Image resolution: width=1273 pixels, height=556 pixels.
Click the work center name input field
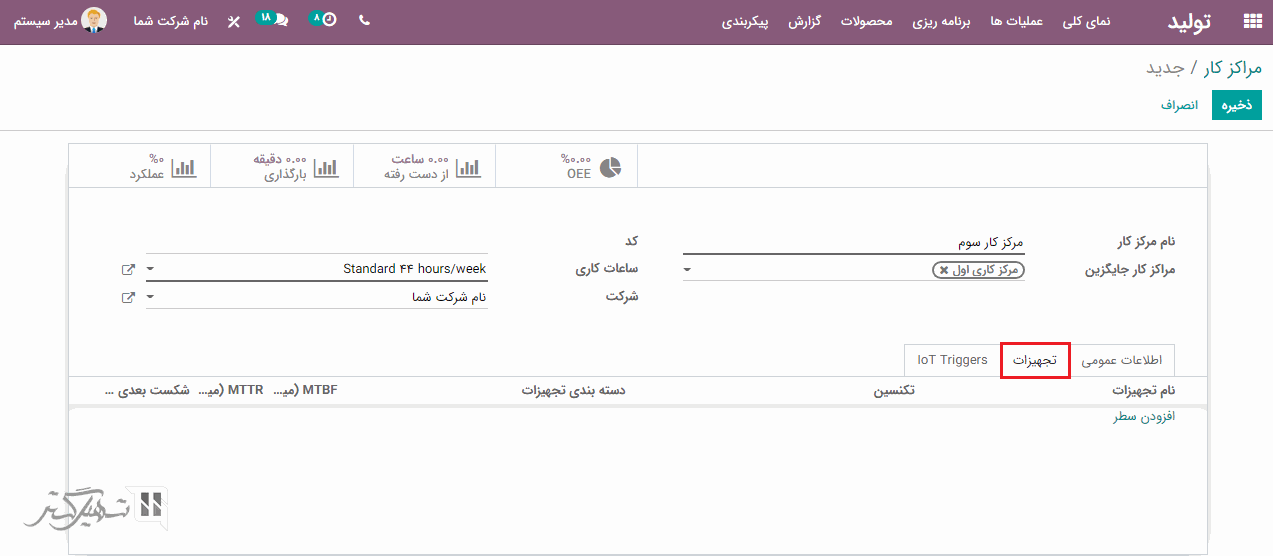[x=853, y=242]
